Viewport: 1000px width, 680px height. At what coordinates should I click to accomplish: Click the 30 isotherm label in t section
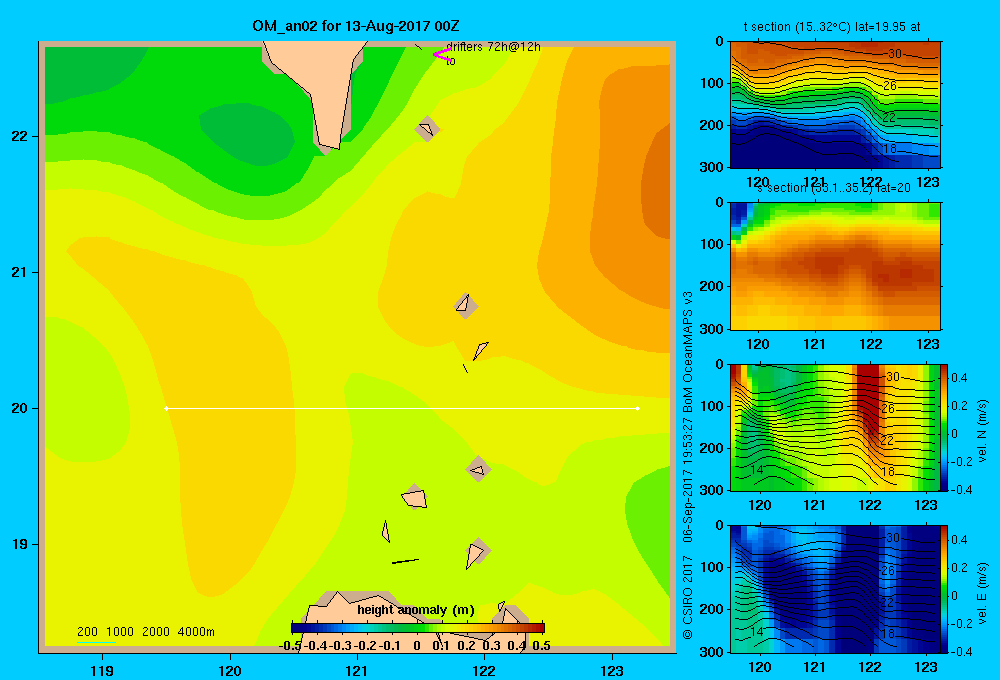coord(895,54)
